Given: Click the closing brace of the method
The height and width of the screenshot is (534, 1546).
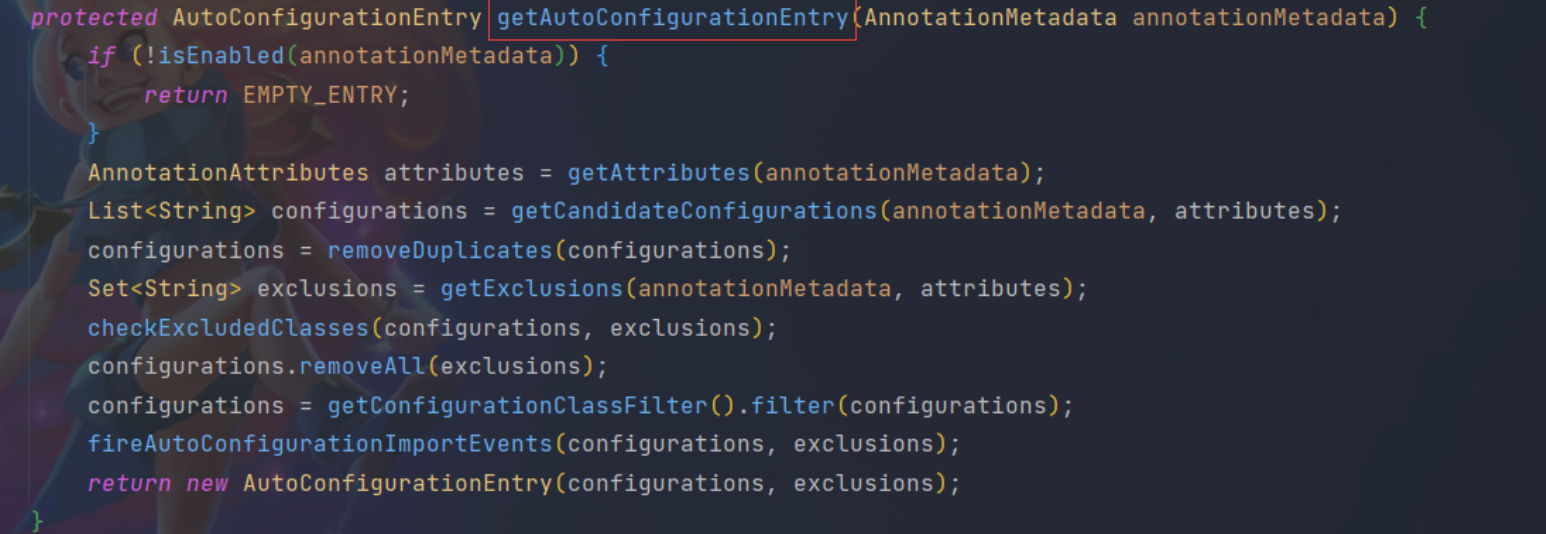Looking at the screenshot, I should [38, 521].
